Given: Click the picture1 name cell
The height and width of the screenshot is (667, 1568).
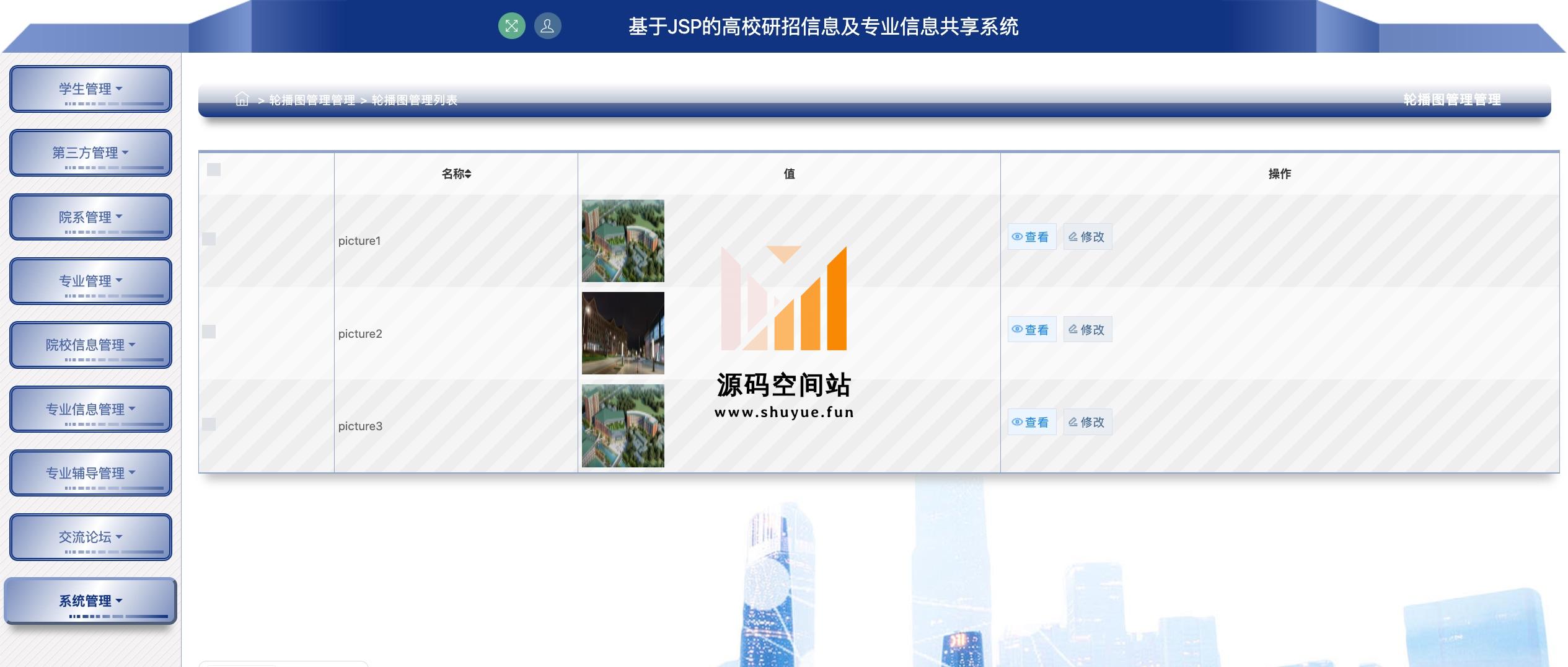Looking at the screenshot, I should (x=456, y=241).
